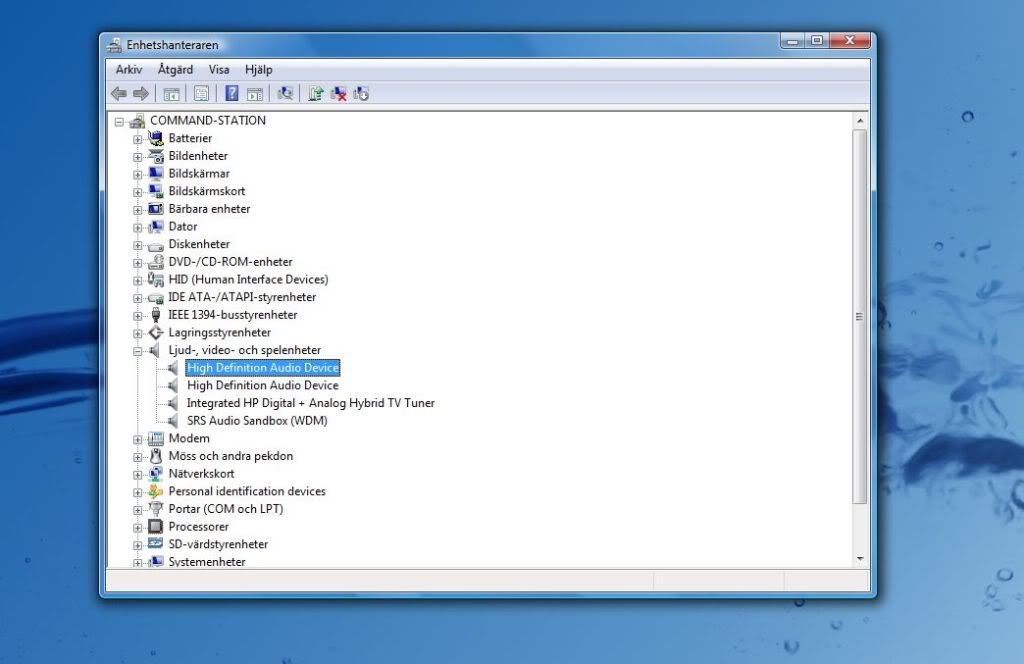Open the Visa menu
The image size is (1024, 664).
[x=219, y=69]
